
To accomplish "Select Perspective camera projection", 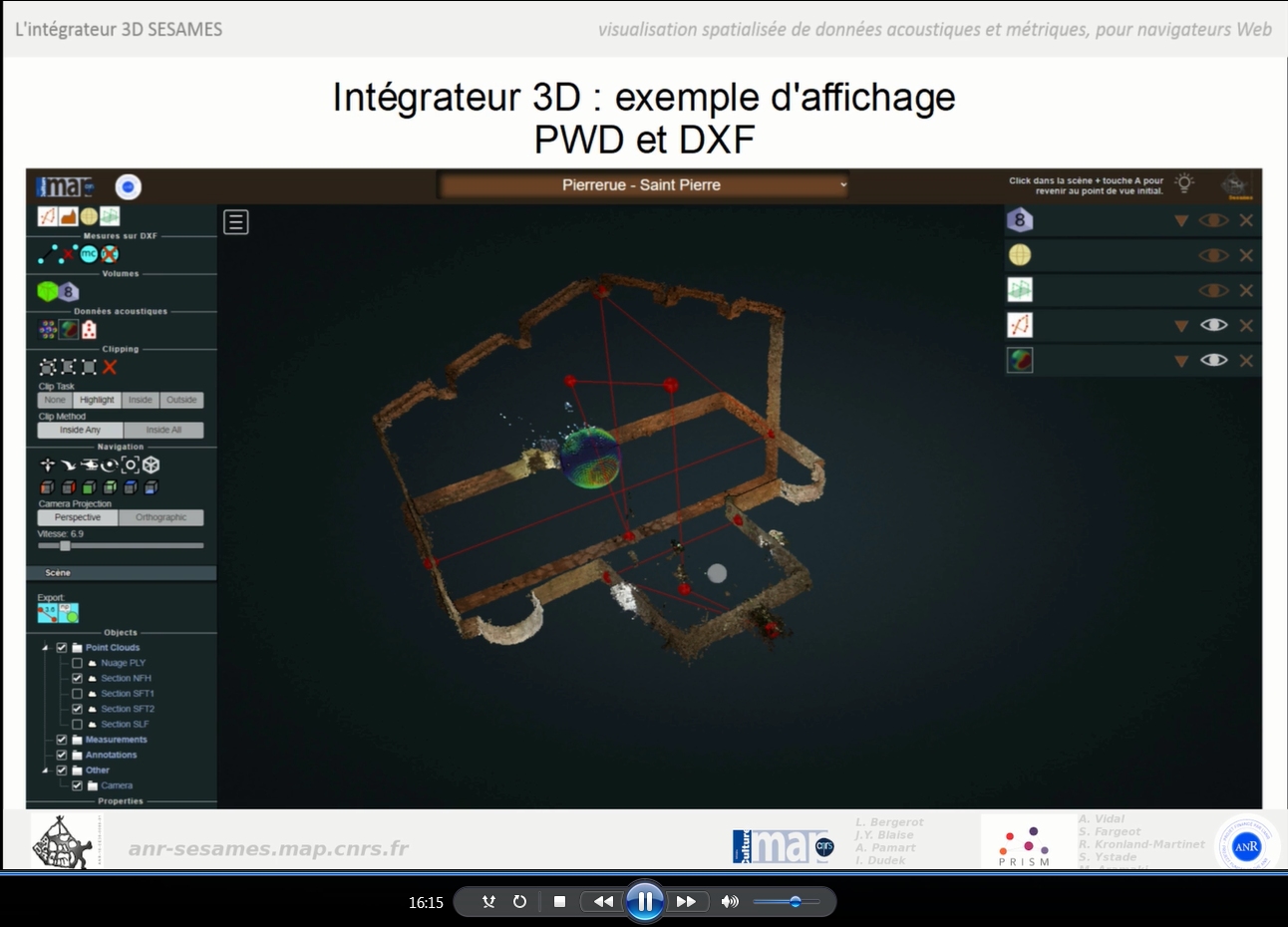I will 78,517.
